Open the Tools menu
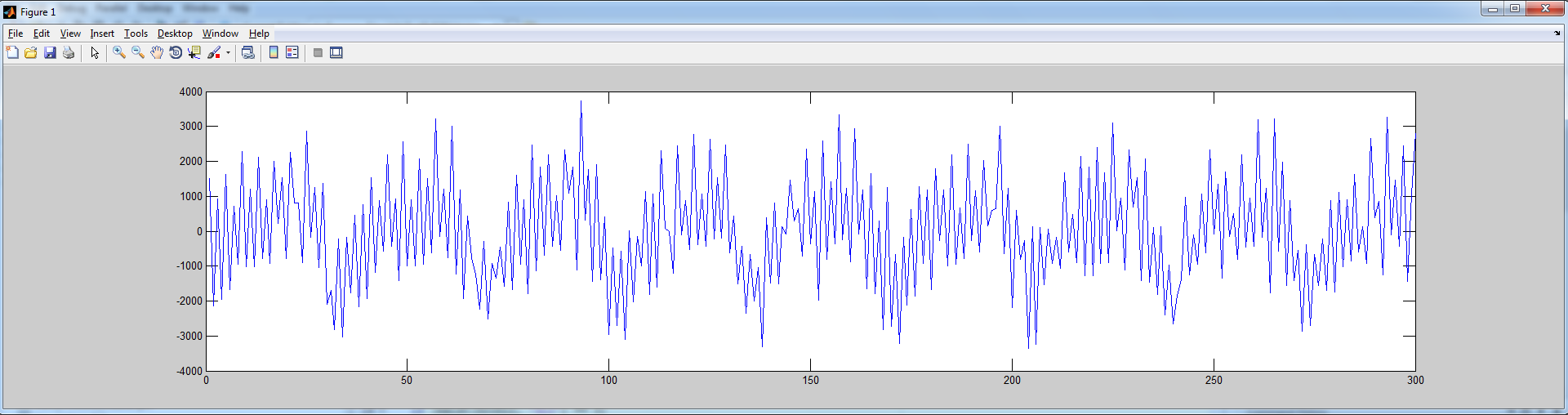The image size is (1568, 415). click(x=136, y=33)
